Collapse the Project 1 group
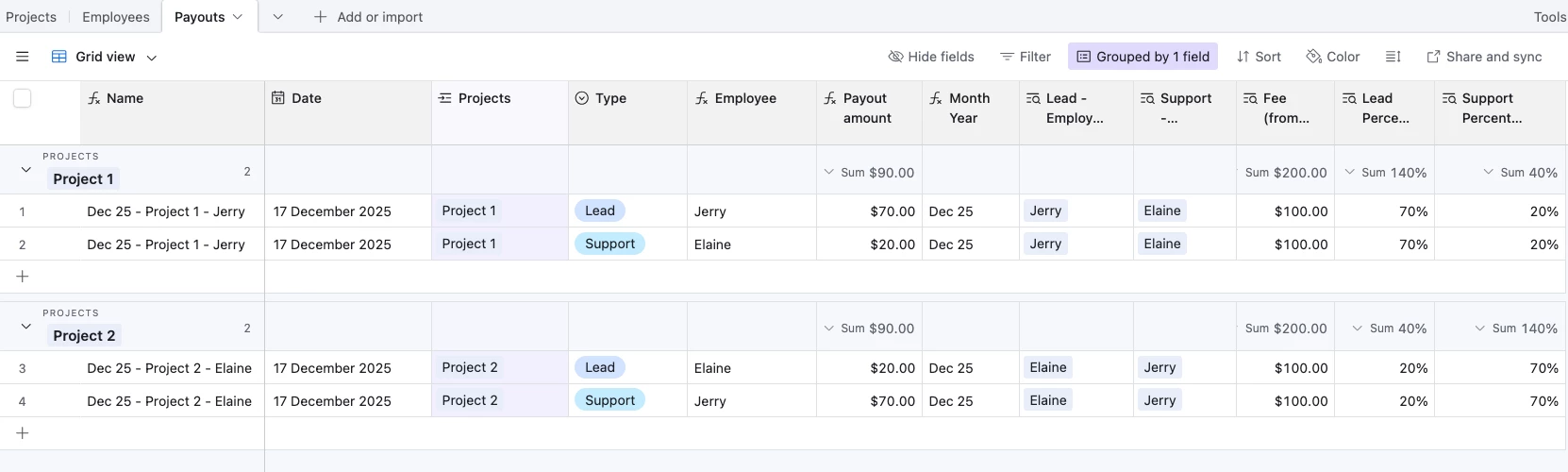1568x472 pixels. [26, 170]
